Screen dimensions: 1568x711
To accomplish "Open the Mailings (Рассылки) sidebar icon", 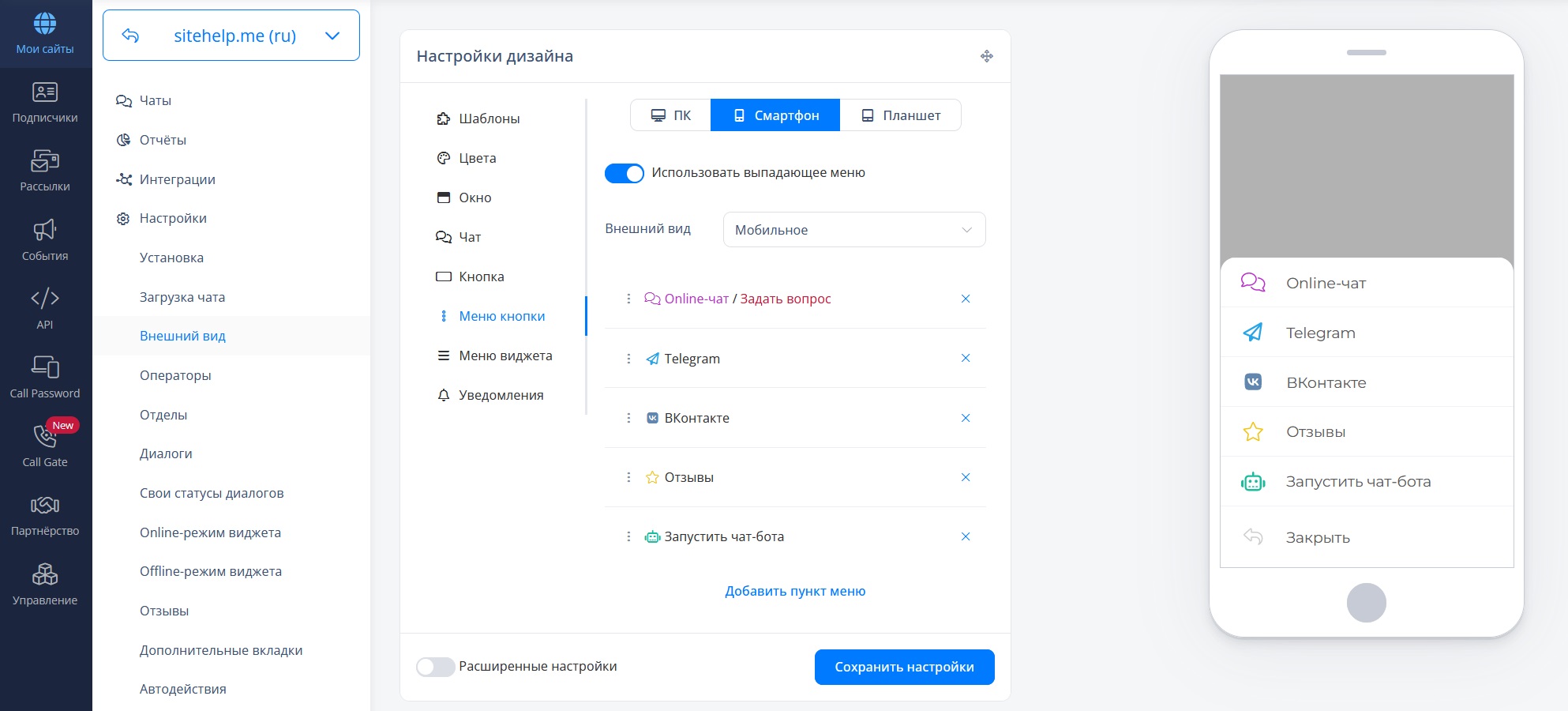I will (45, 161).
